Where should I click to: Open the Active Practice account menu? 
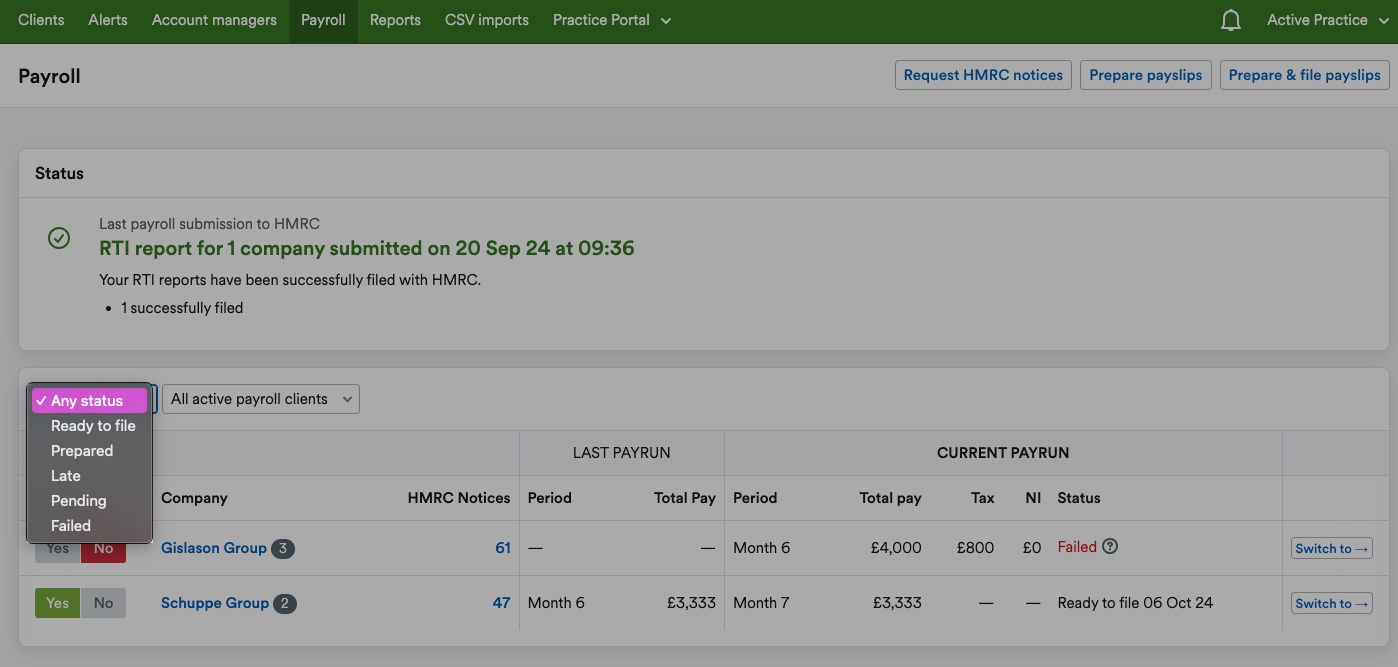tap(1326, 20)
